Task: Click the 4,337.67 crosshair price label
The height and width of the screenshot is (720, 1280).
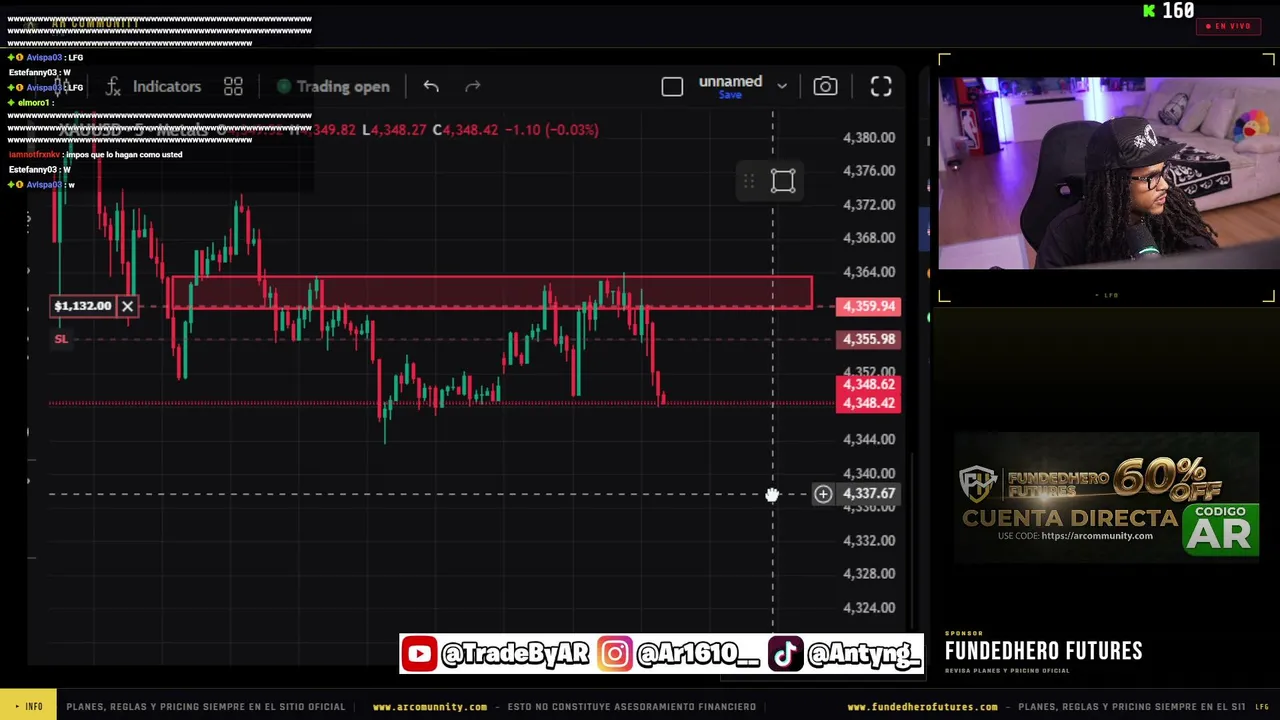Action: (x=868, y=493)
